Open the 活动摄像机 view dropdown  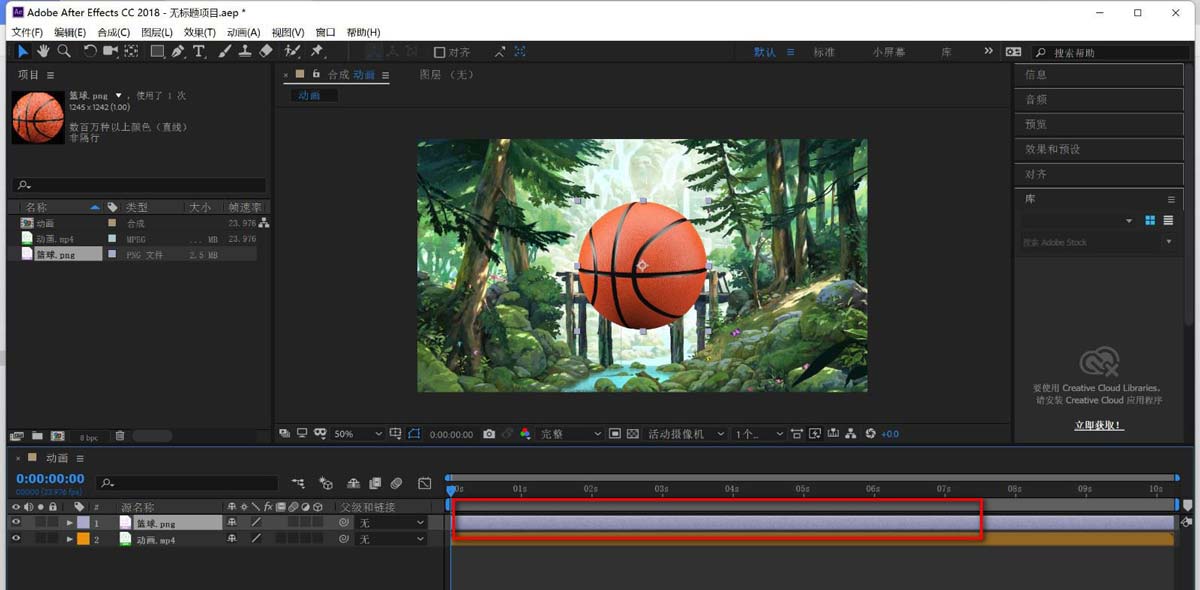(x=688, y=434)
